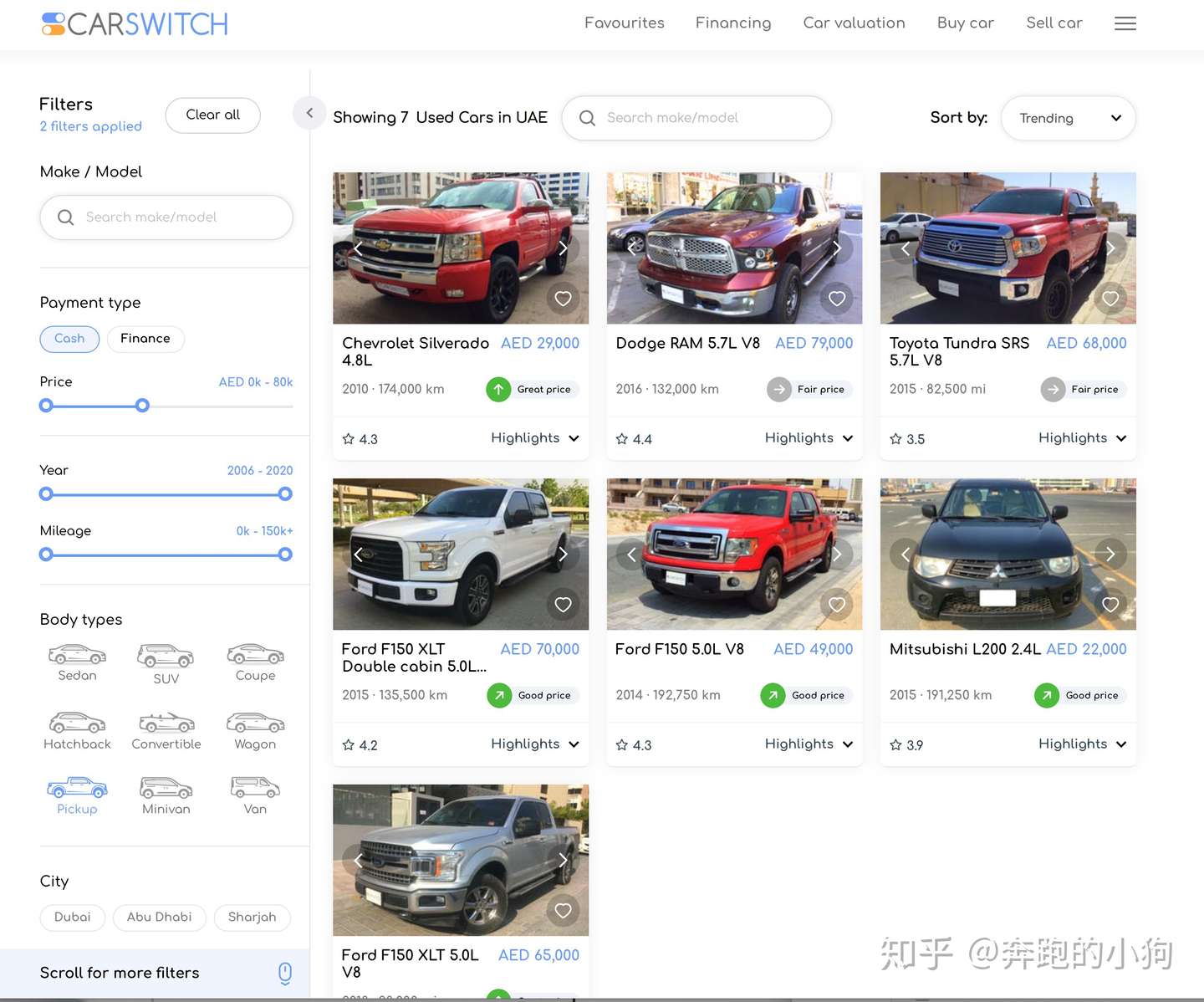Show next photo of Chevrolet Silverado

click(564, 248)
